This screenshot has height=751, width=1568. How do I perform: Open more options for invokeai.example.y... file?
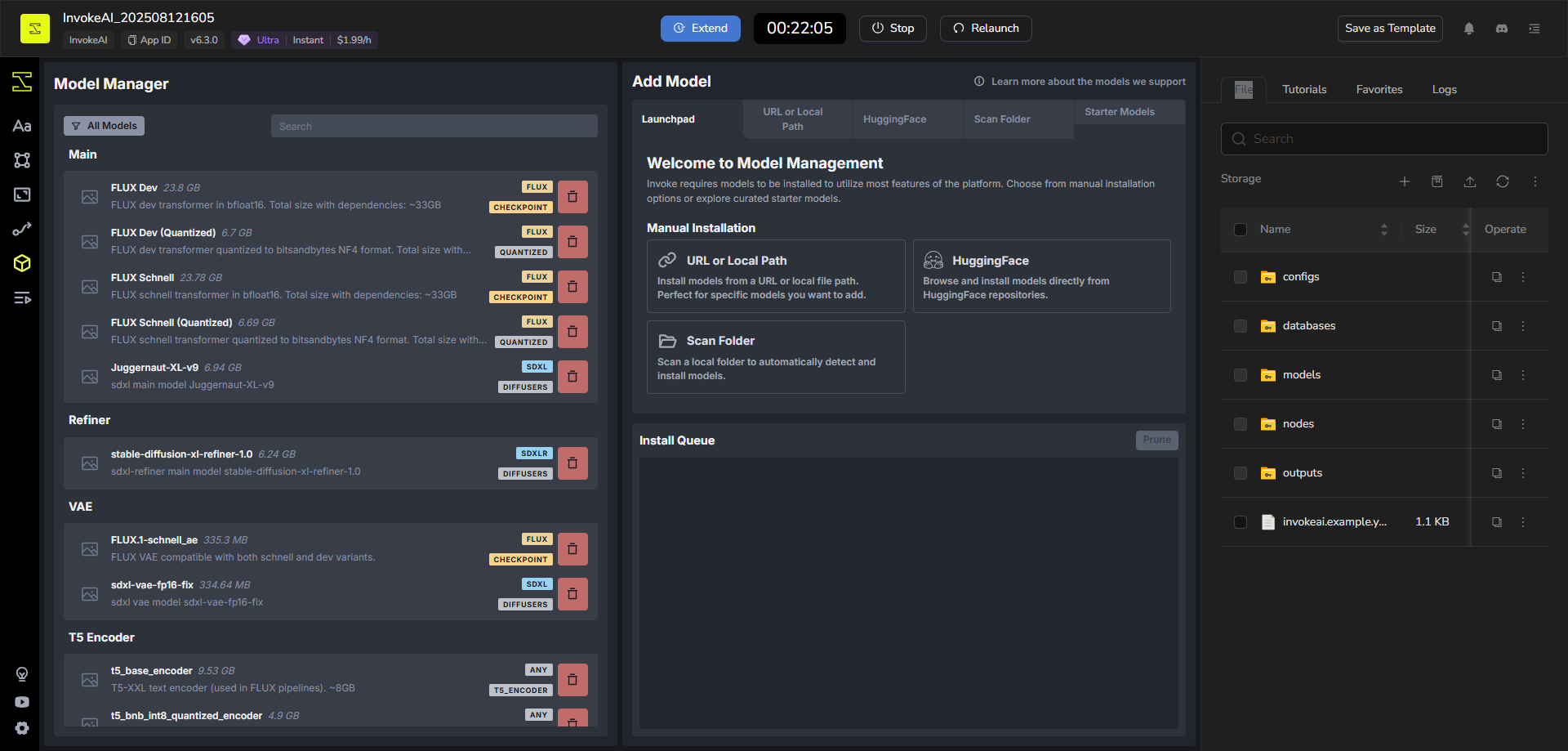click(x=1523, y=522)
